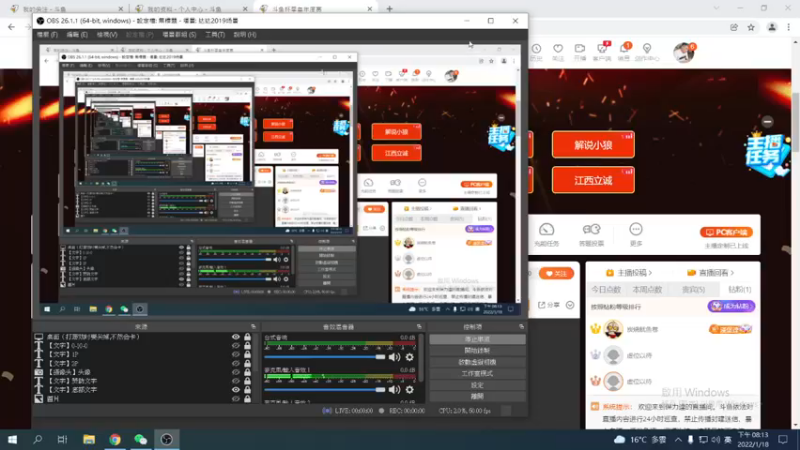
Task: Toggle visibility eye of 【文字】0-10-0 source
Action: 236,345
